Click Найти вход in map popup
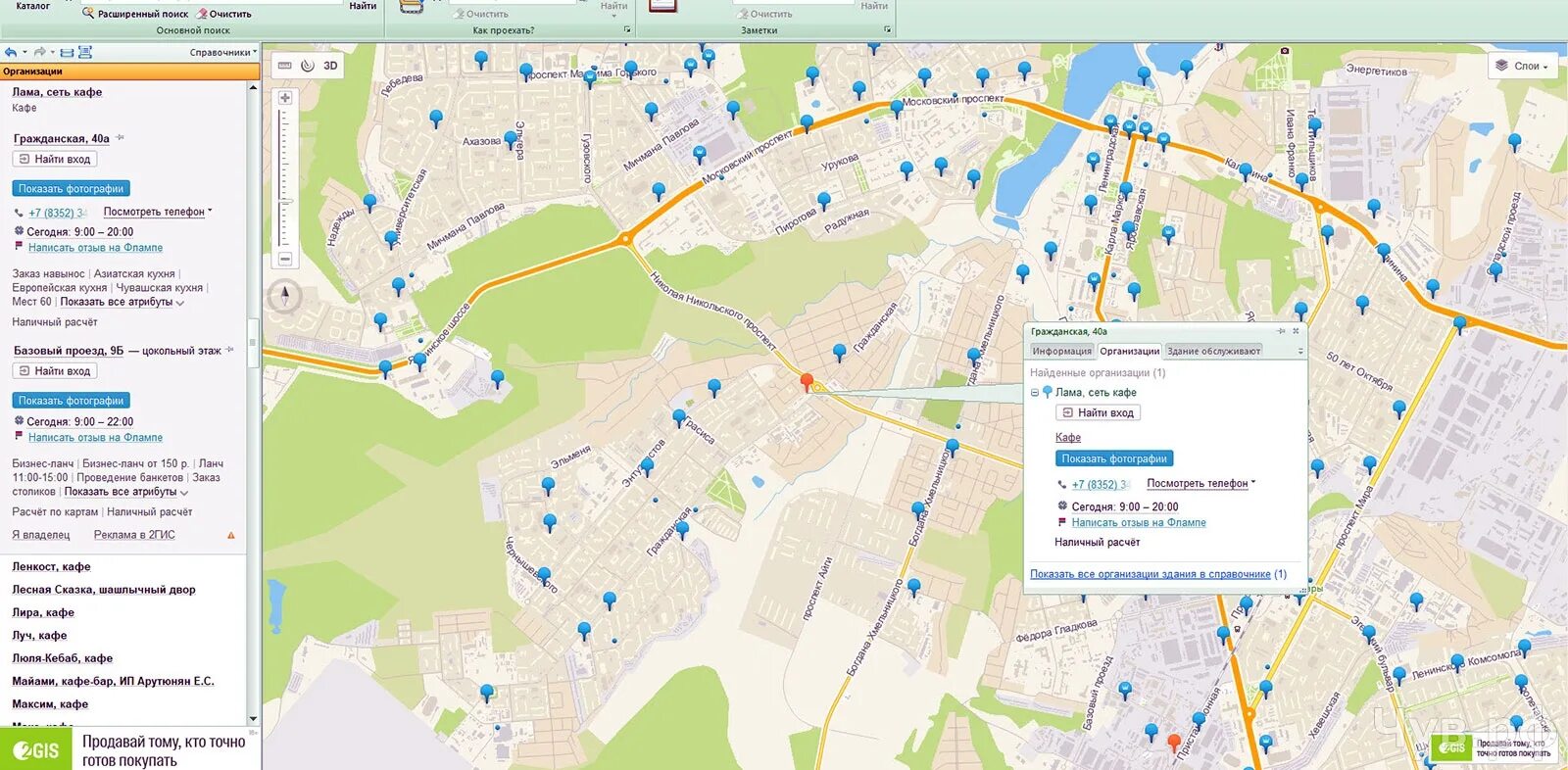 point(1098,412)
